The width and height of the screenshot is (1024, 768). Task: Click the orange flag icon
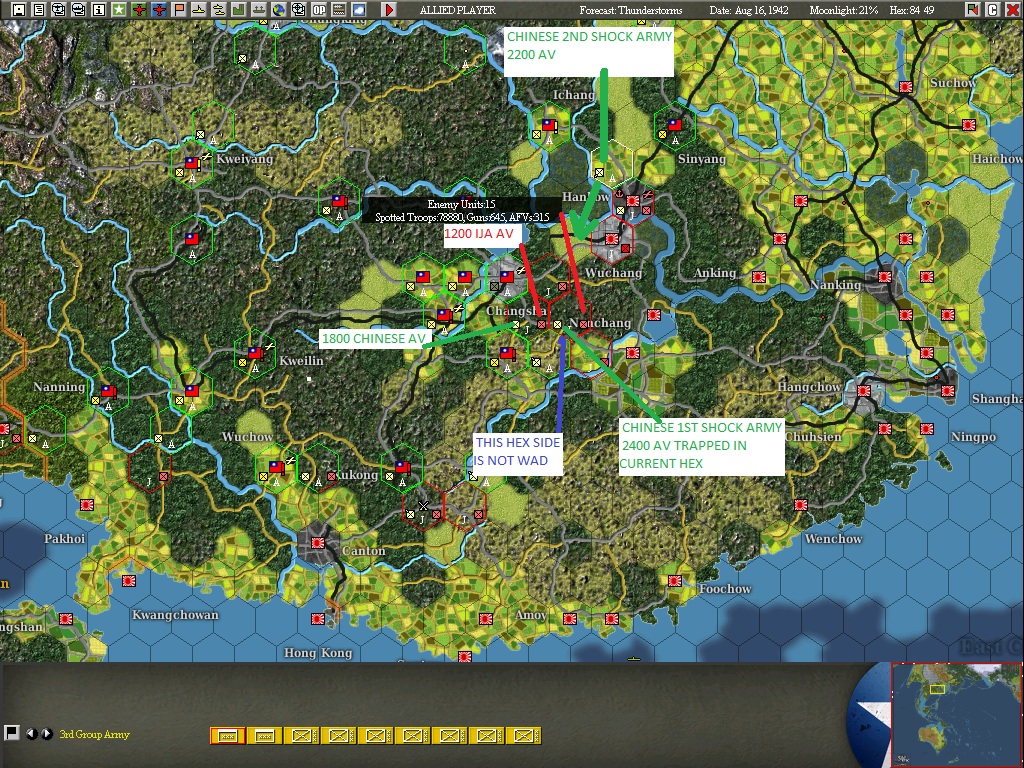[x=178, y=10]
